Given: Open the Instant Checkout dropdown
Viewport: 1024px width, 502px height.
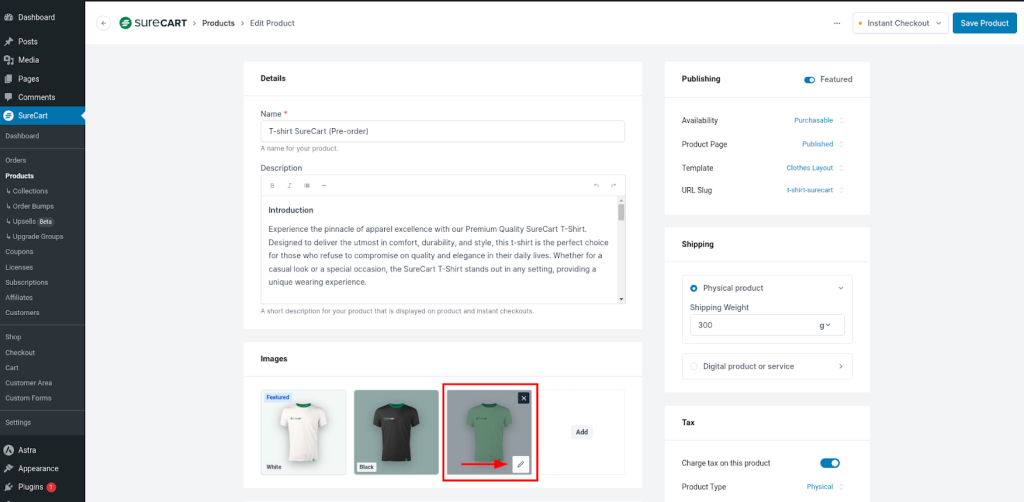Looking at the screenshot, I should (899, 23).
